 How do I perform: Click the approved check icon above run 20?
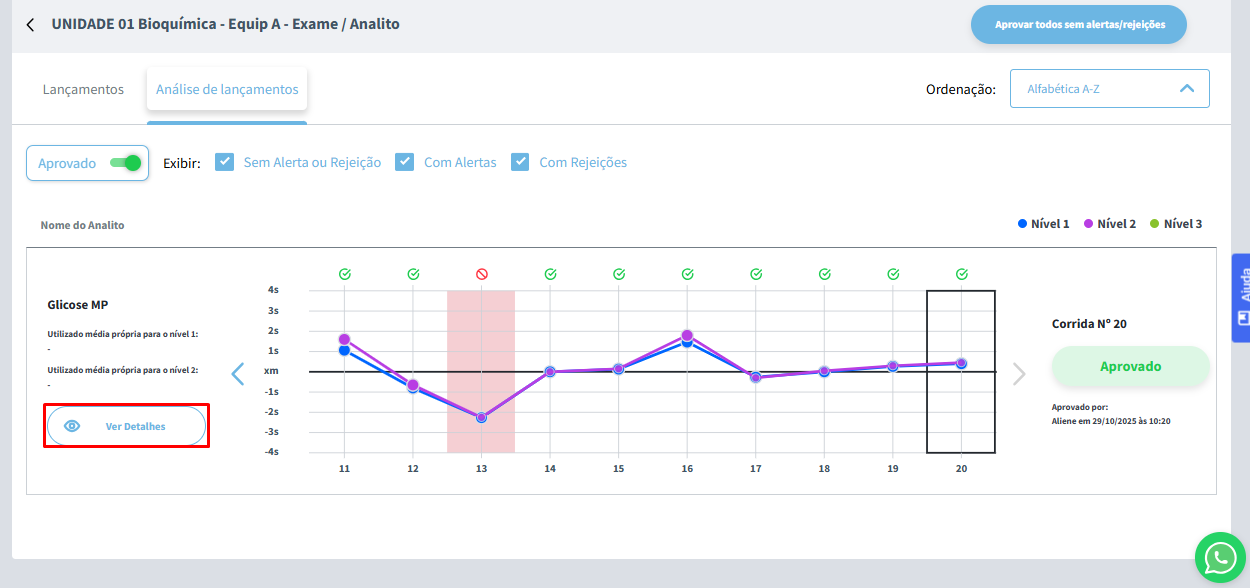click(961, 274)
